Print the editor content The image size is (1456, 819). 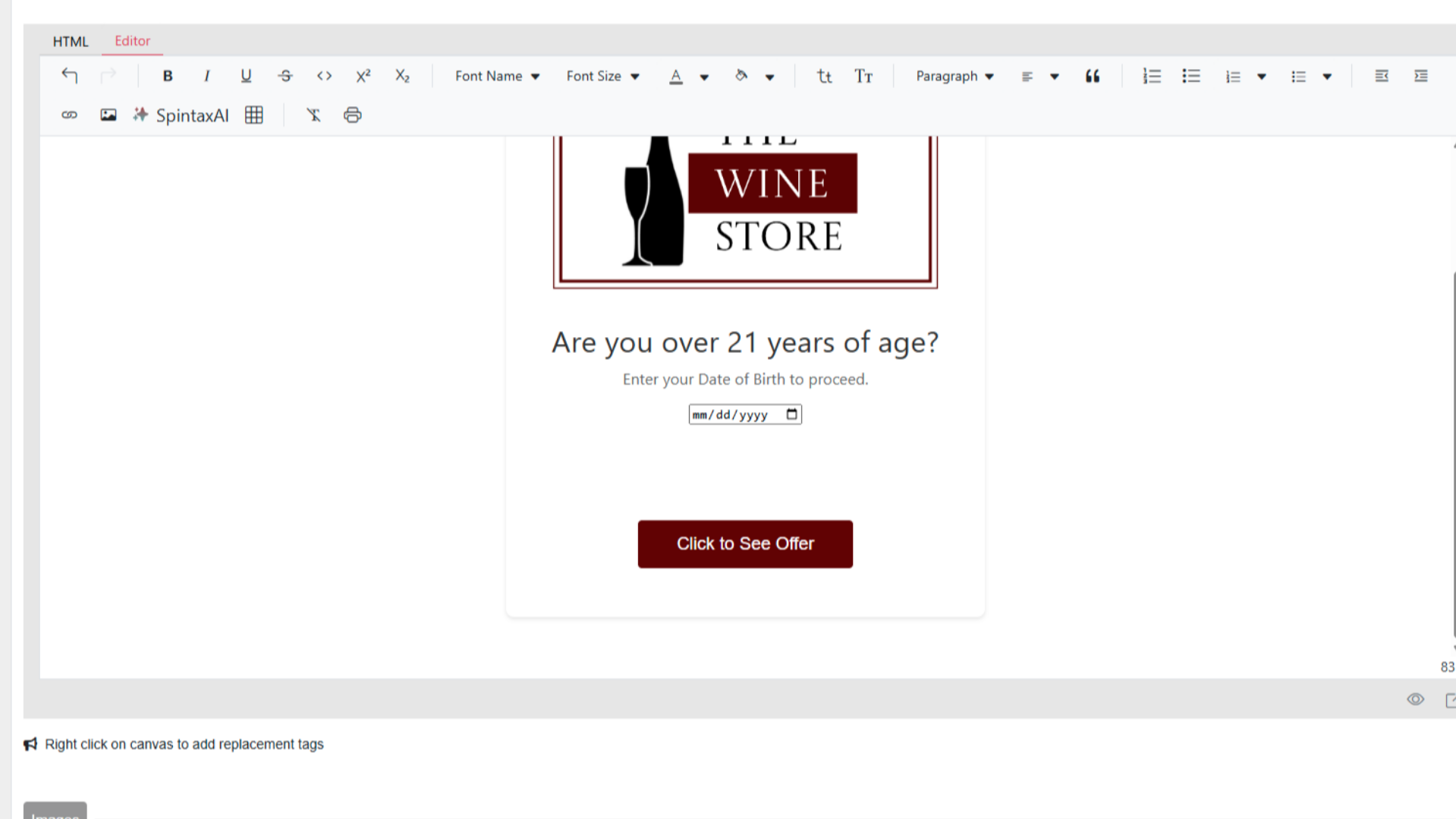(353, 115)
